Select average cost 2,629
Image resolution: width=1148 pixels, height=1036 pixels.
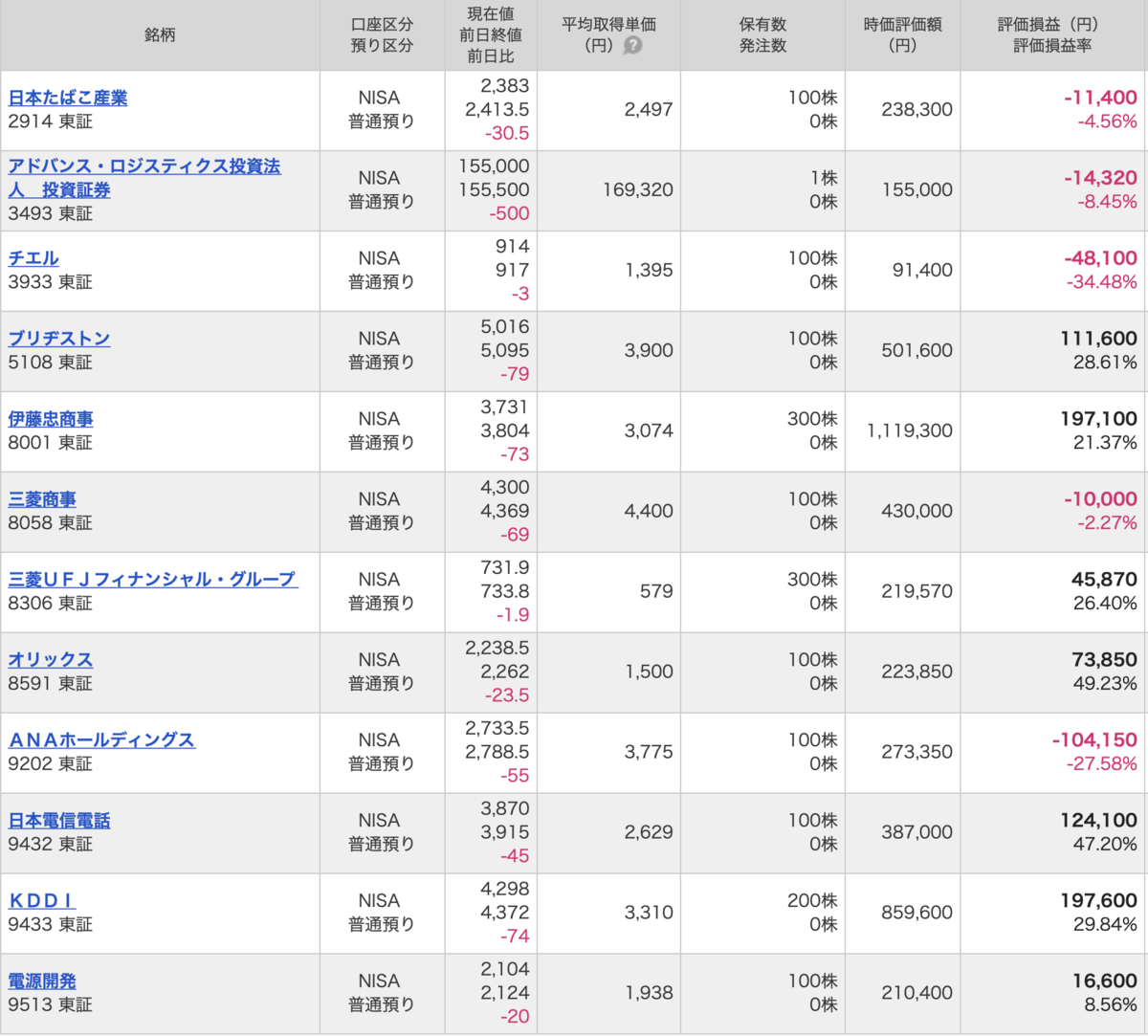point(649,832)
